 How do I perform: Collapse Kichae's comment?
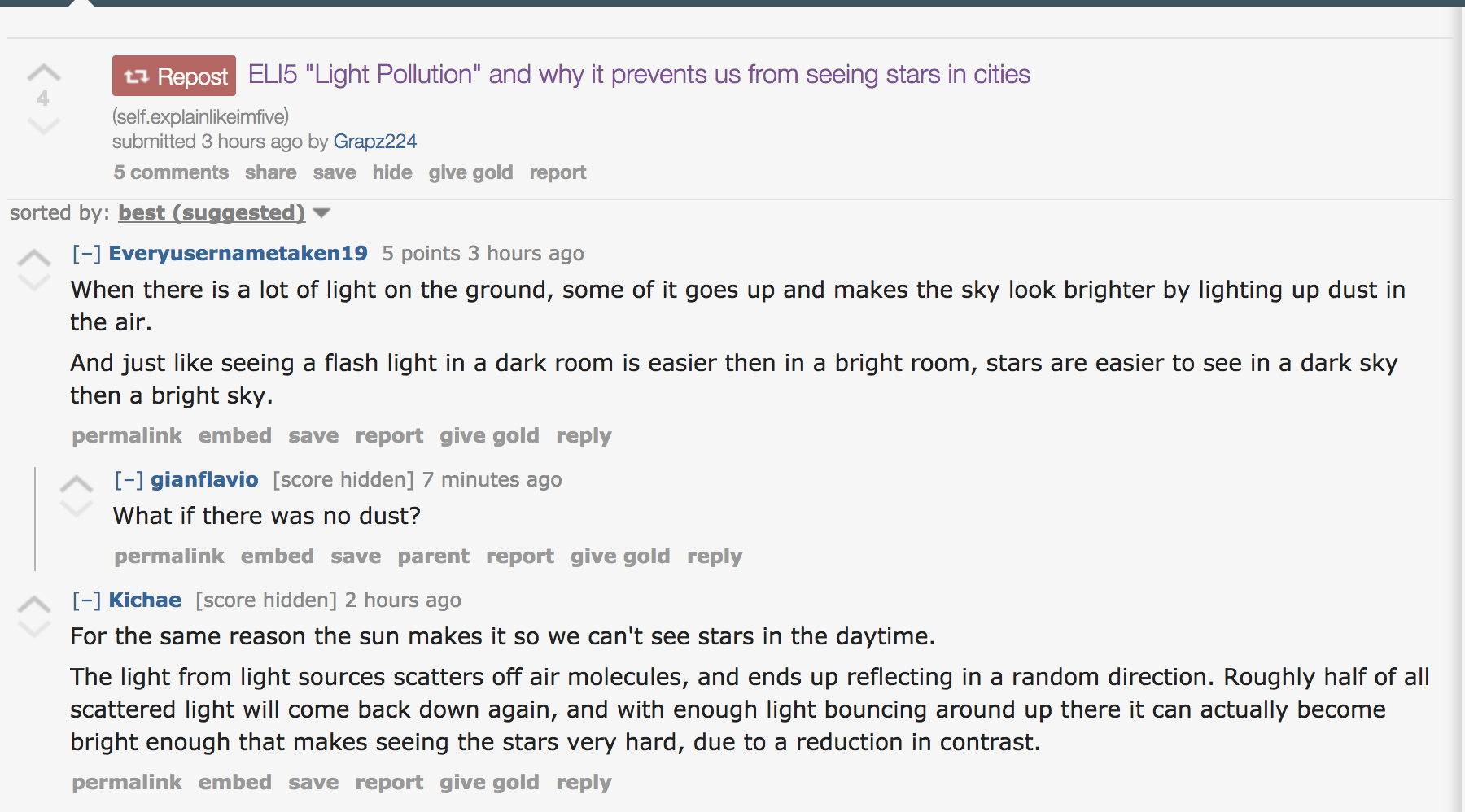tap(85, 600)
